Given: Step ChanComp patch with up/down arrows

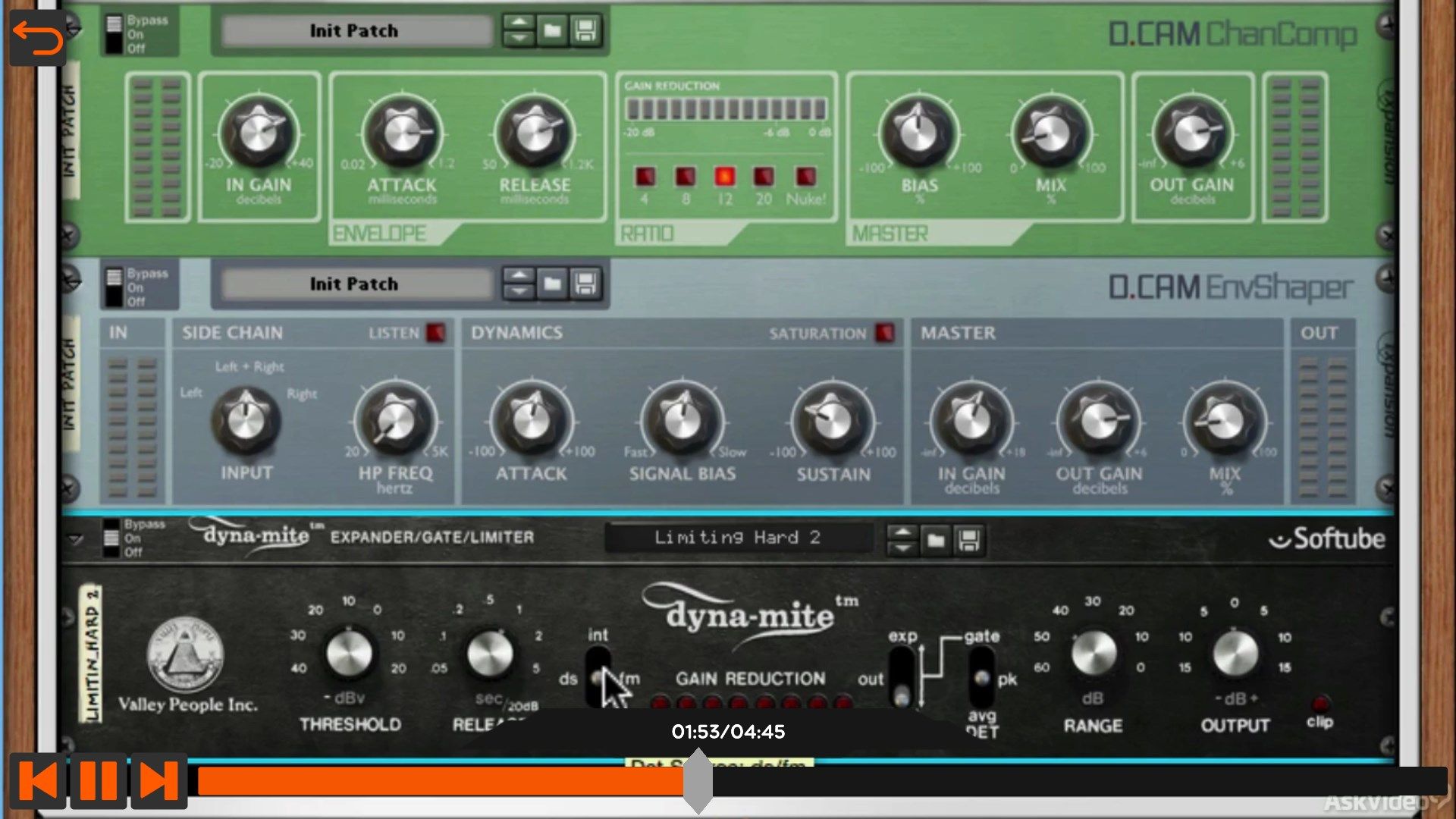Looking at the screenshot, I should tap(519, 31).
